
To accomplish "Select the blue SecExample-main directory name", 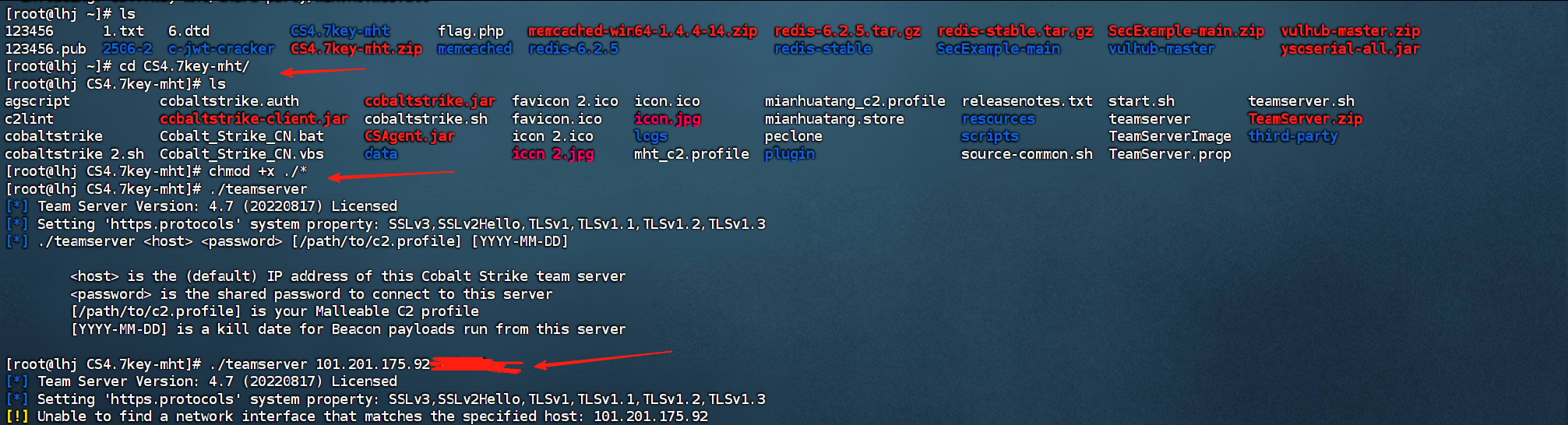I will [999, 49].
